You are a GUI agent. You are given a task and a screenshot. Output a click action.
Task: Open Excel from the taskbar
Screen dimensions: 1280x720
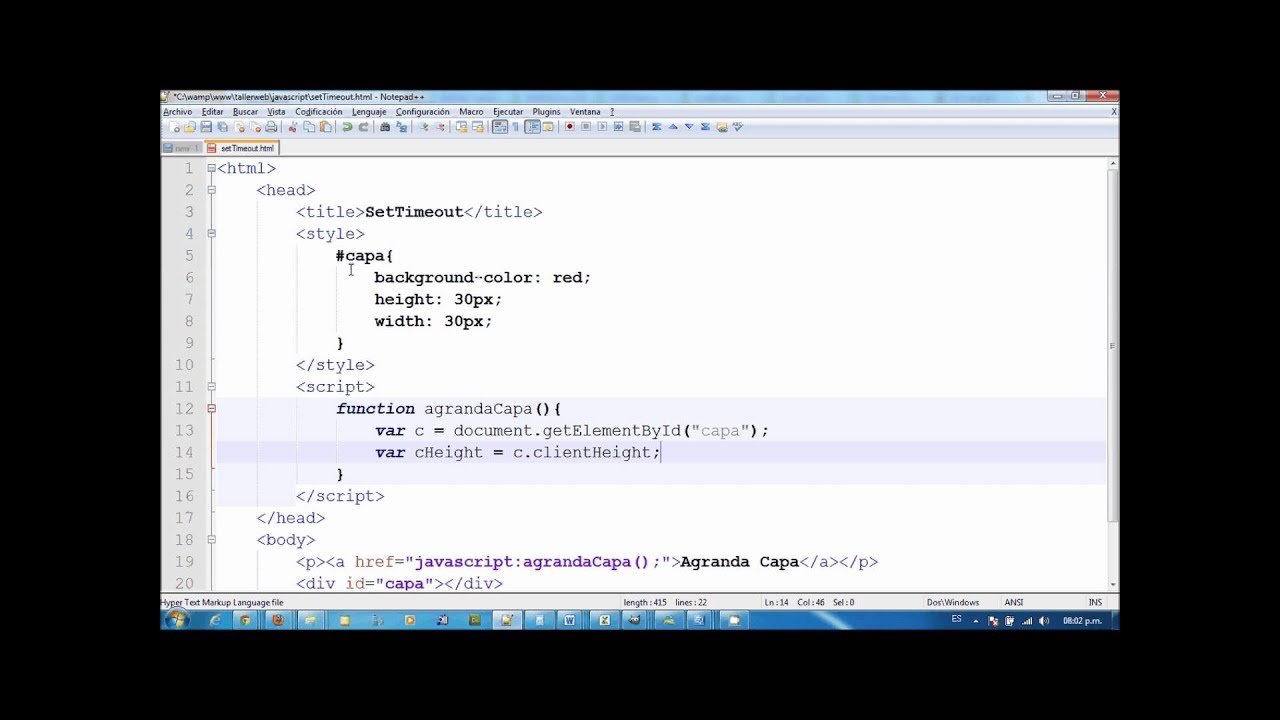[604, 620]
